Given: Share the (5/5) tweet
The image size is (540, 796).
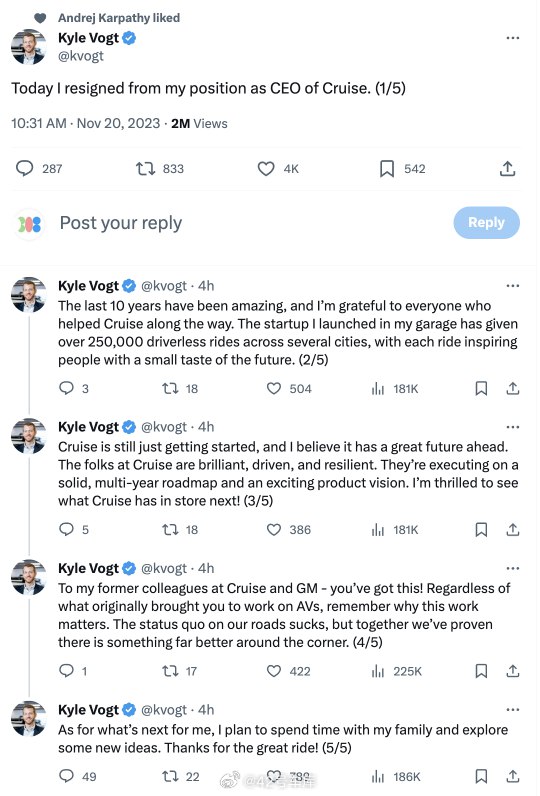Looking at the screenshot, I should [x=513, y=776].
